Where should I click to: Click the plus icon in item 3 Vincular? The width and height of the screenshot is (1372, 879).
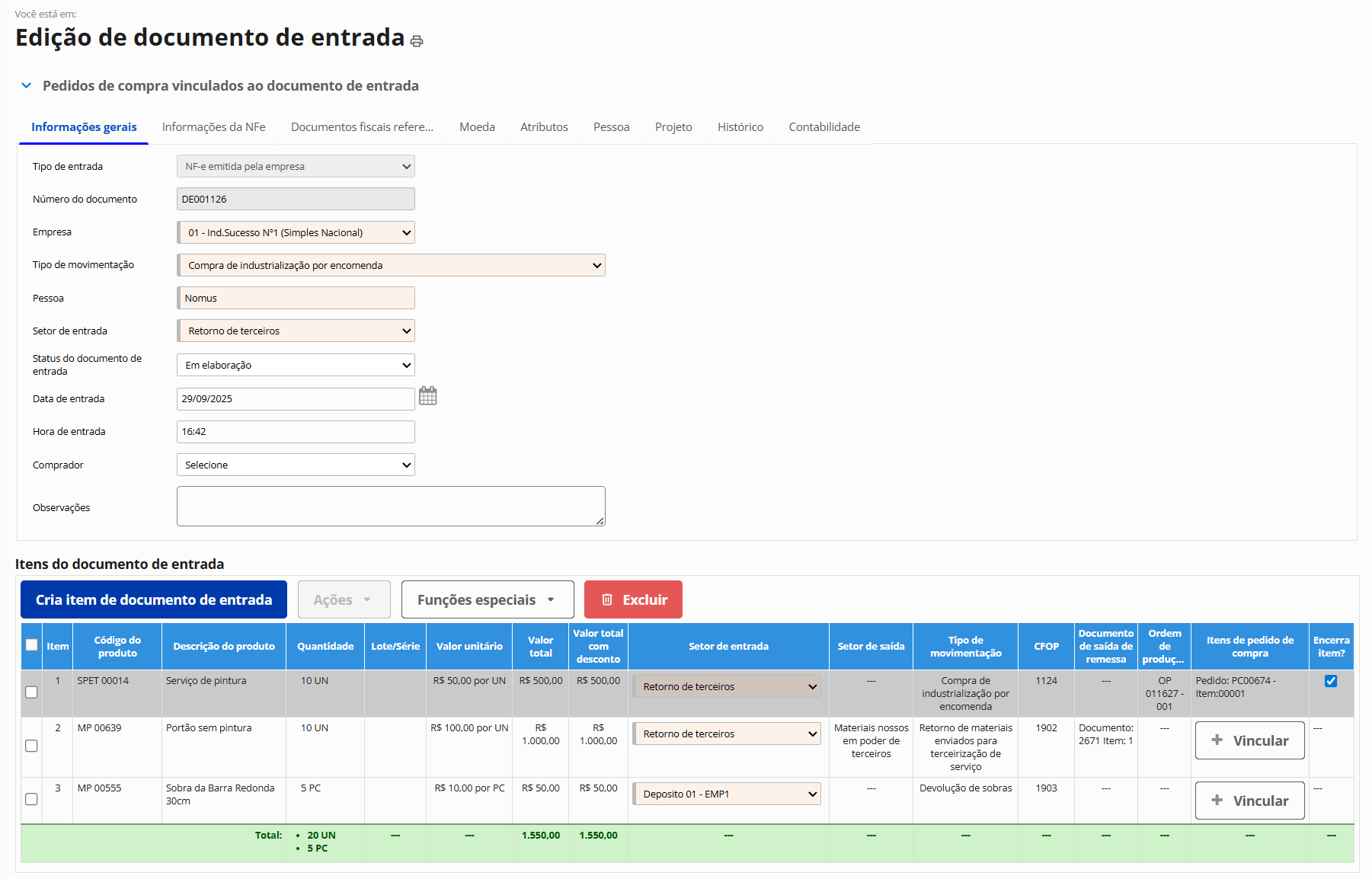(1217, 800)
